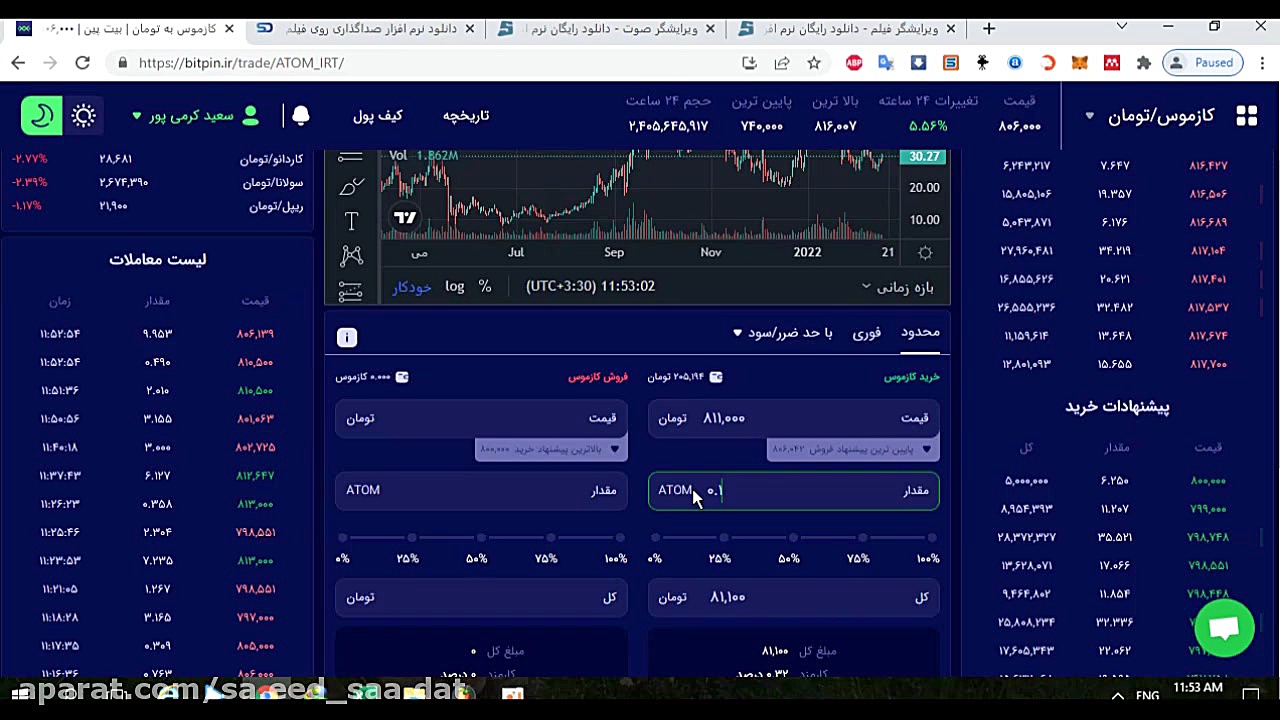Screen dimensions: 1280x720
Task: Open the Extensions puzzle icon
Action: (x=1144, y=63)
